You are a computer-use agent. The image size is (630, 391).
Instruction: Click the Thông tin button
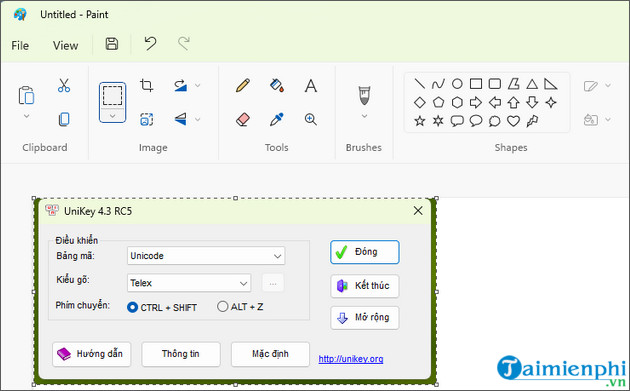point(181,354)
